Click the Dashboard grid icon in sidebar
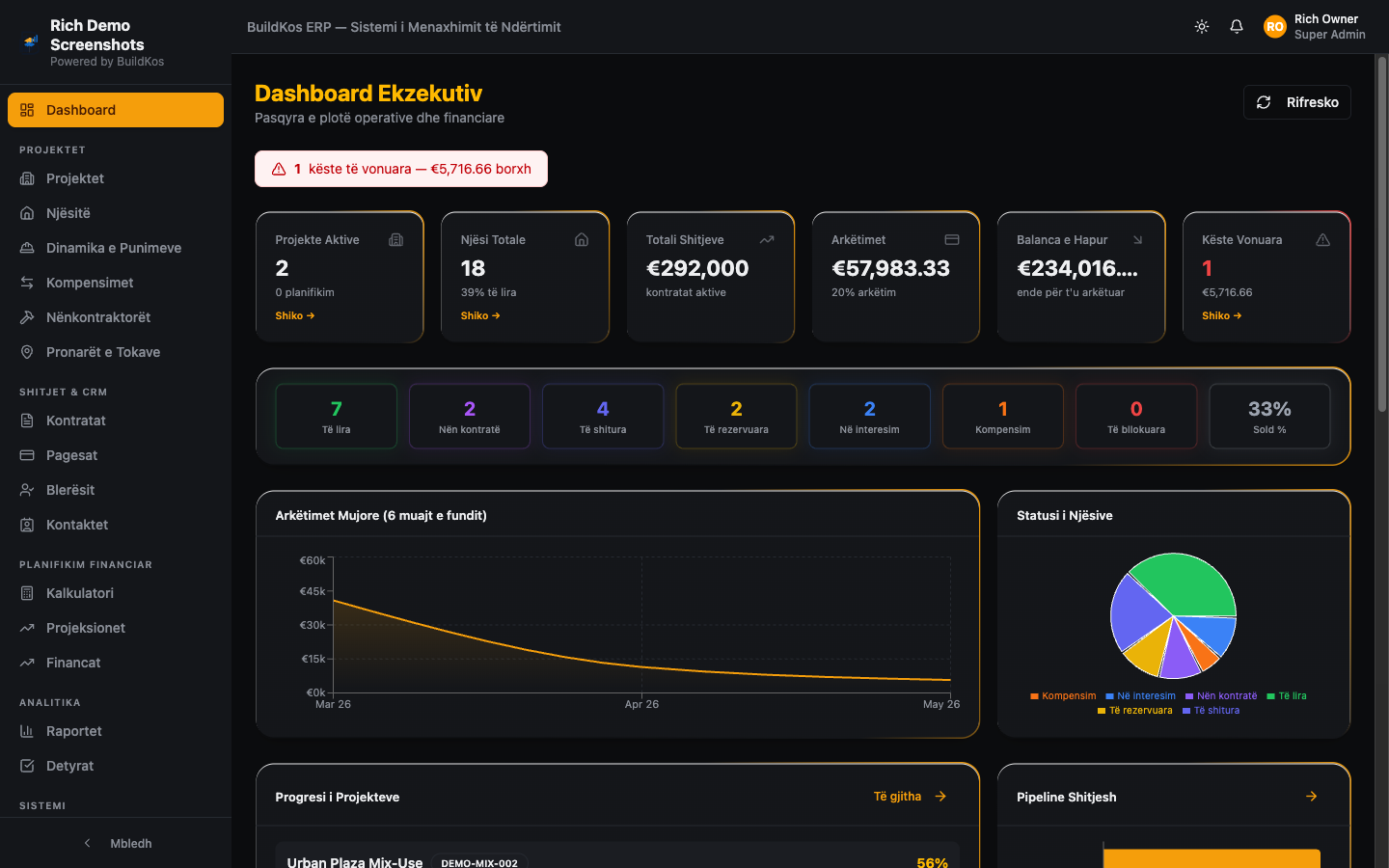Viewport: 1389px width, 868px height. (x=27, y=110)
